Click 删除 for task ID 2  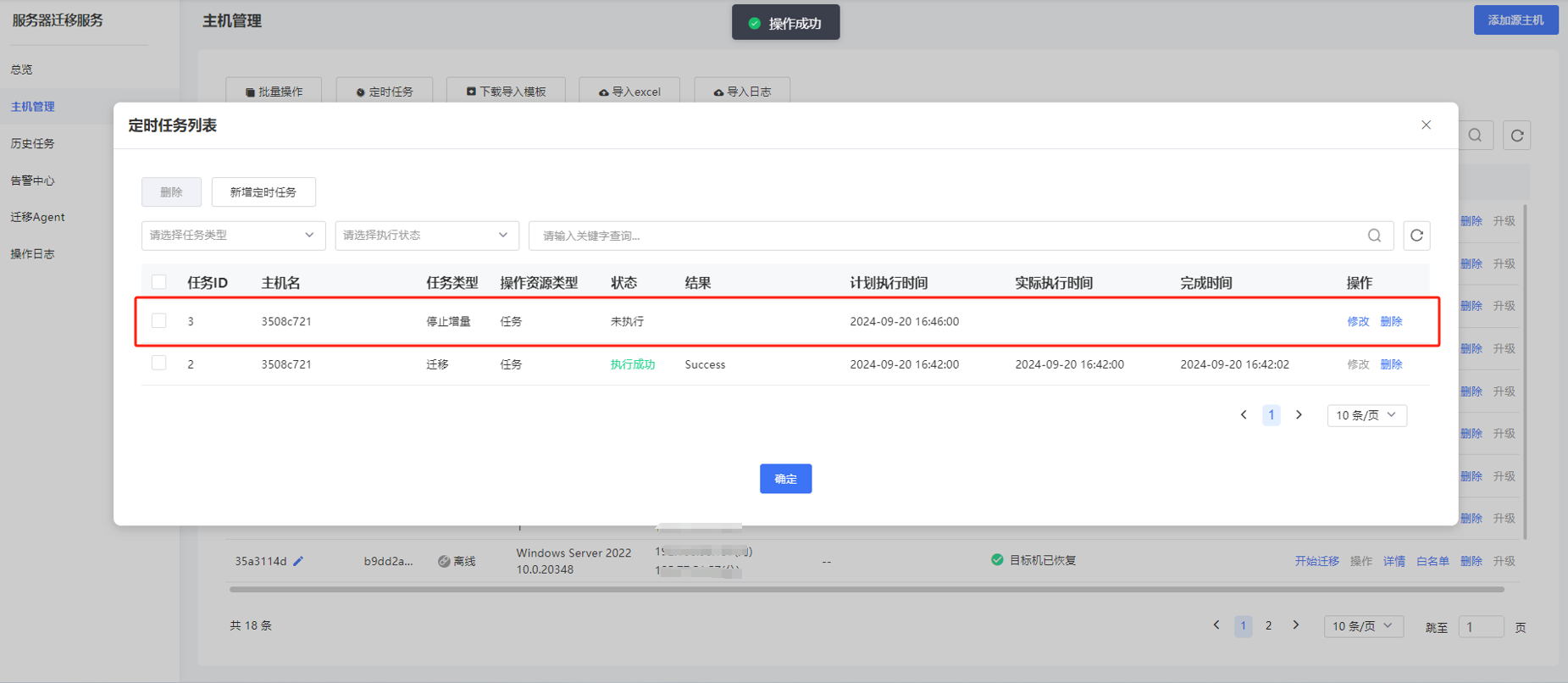pyautogui.click(x=1391, y=364)
